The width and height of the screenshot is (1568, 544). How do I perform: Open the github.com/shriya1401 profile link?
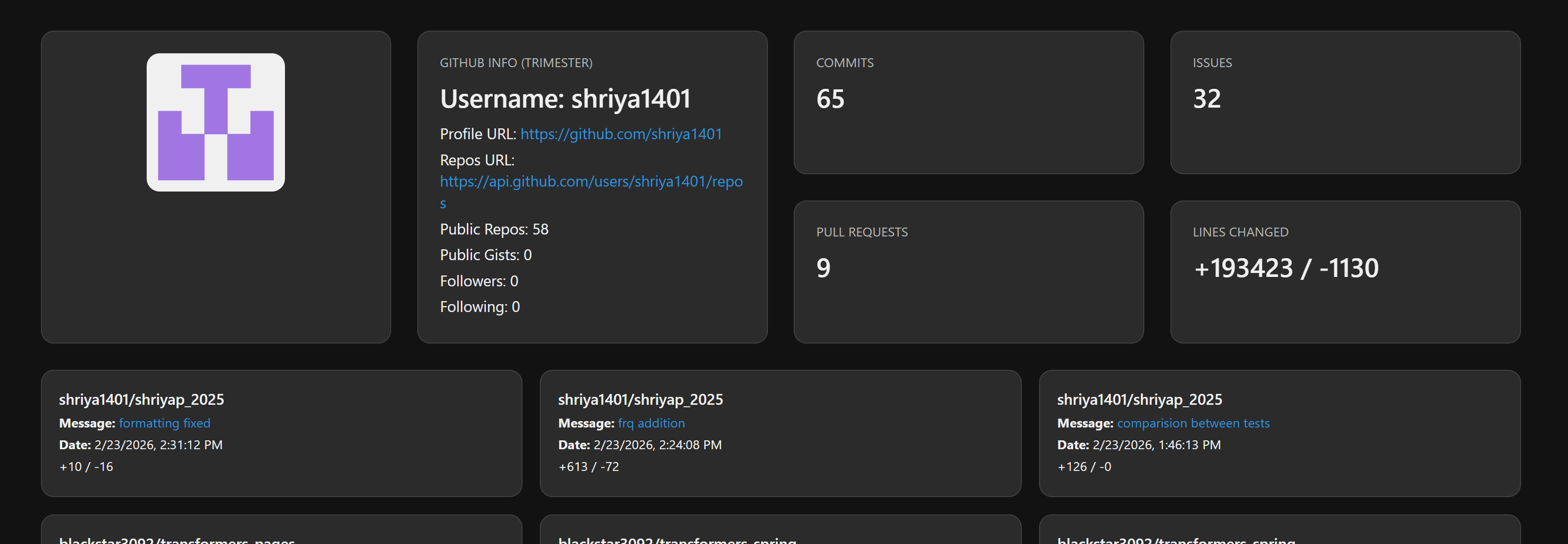(x=620, y=134)
